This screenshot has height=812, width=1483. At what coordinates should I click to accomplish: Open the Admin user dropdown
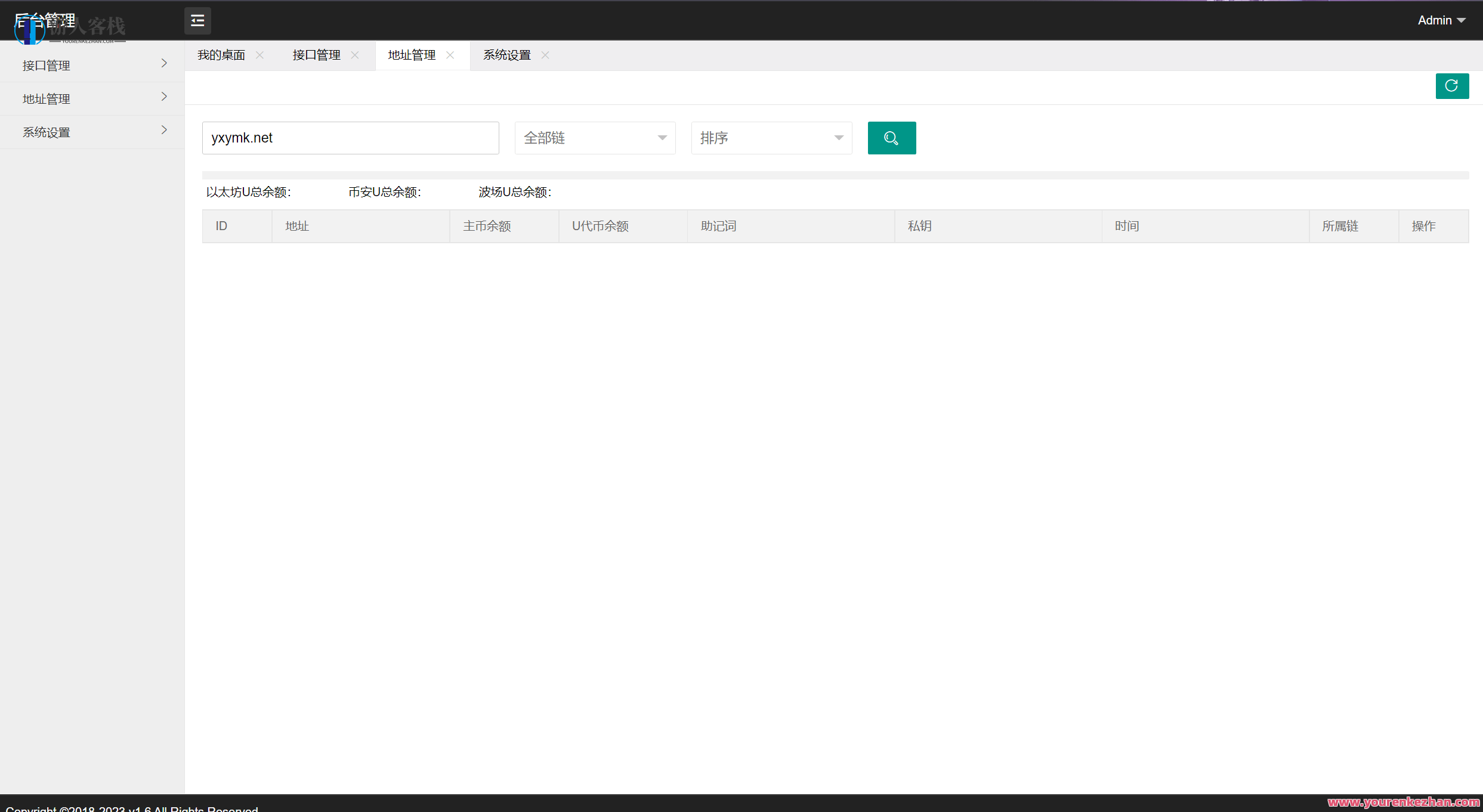[x=1441, y=20]
